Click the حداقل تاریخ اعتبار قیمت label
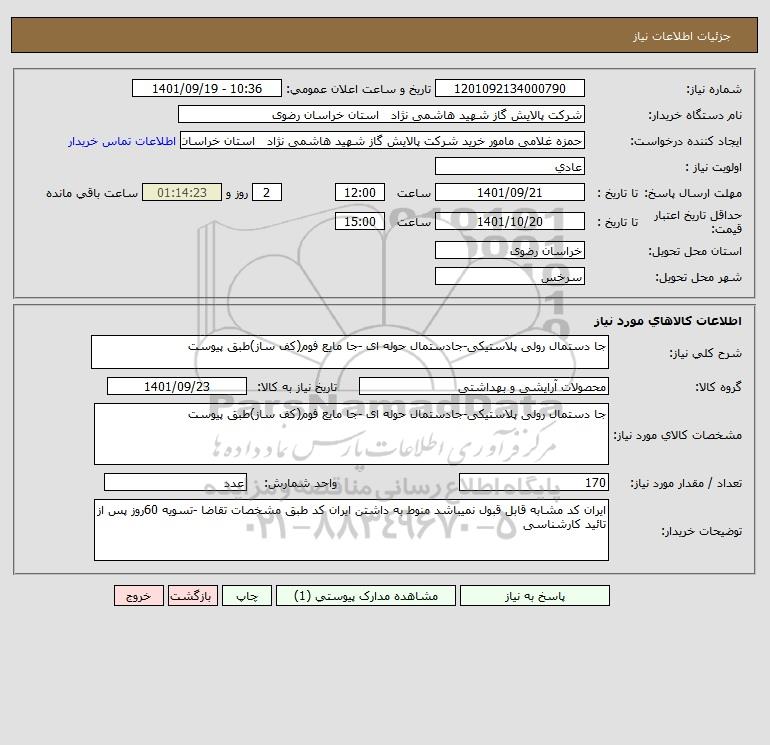This screenshot has height=745, width=770. [698, 222]
